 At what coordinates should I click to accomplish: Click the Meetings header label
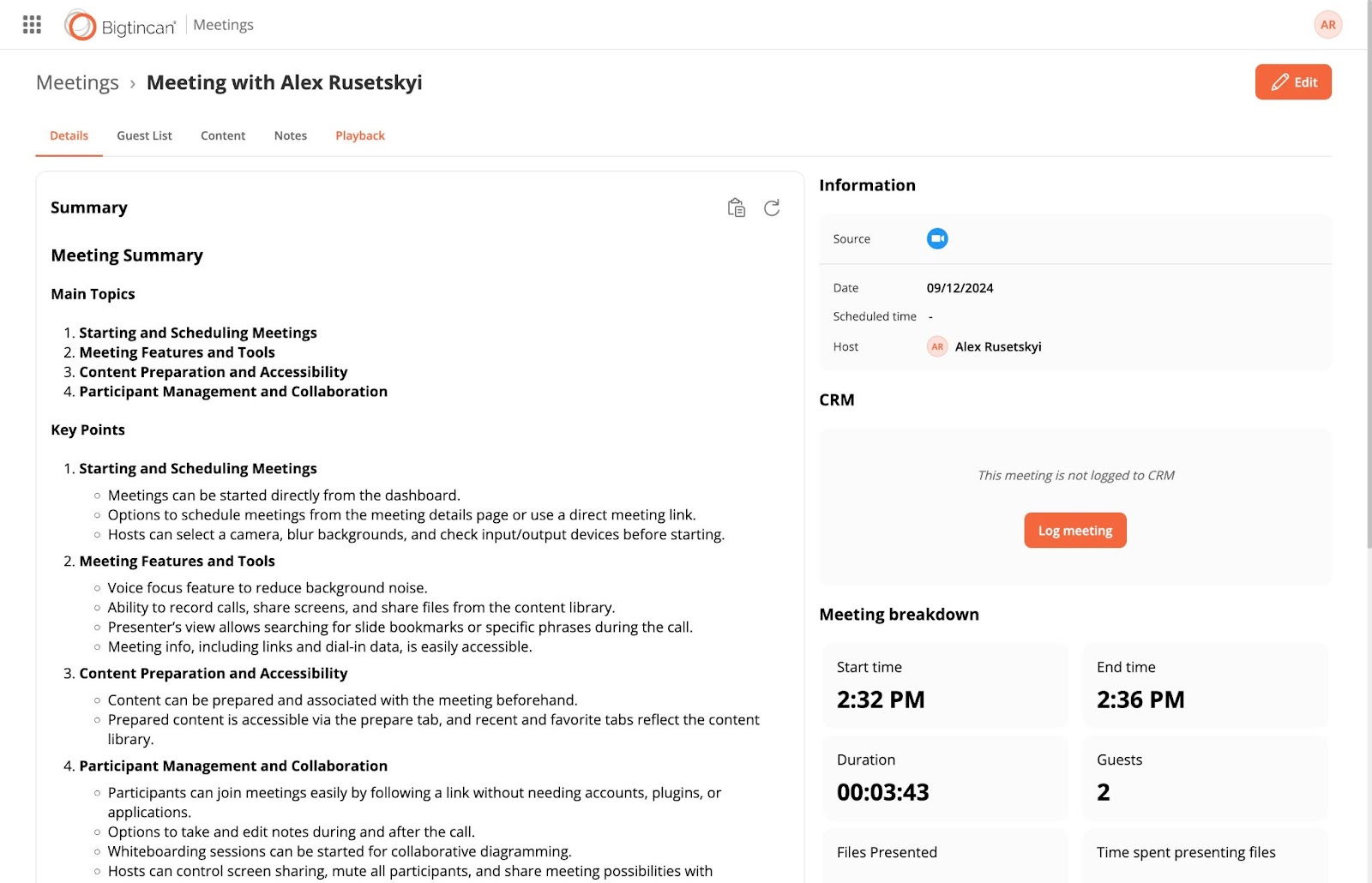pyautogui.click(x=223, y=25)
